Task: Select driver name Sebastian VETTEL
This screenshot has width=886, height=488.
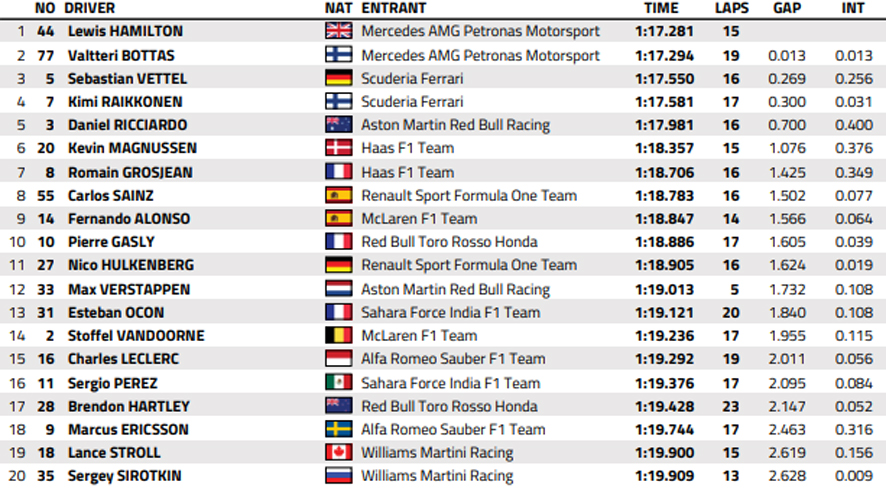Action: pos(127,79)
